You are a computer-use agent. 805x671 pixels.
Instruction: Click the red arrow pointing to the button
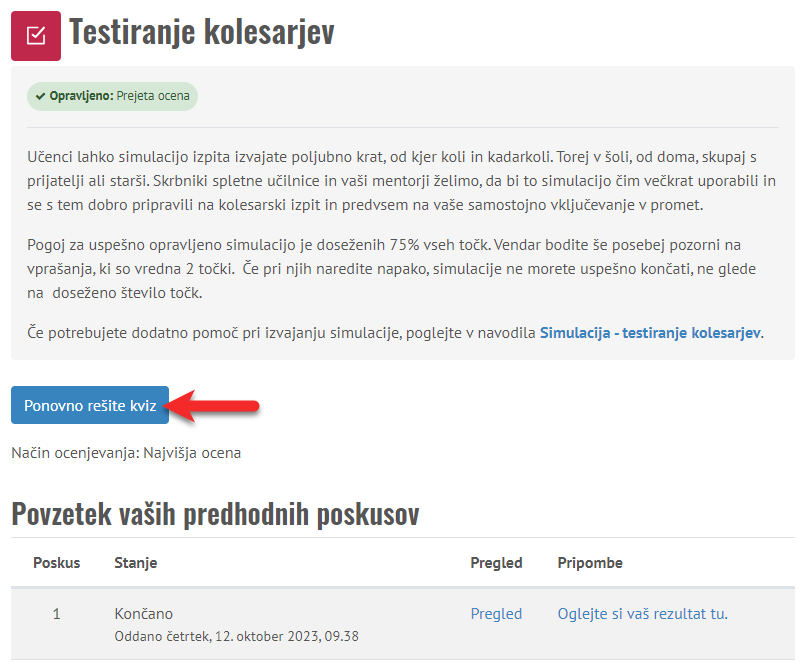pyautogui.click(x=214, y=406)
